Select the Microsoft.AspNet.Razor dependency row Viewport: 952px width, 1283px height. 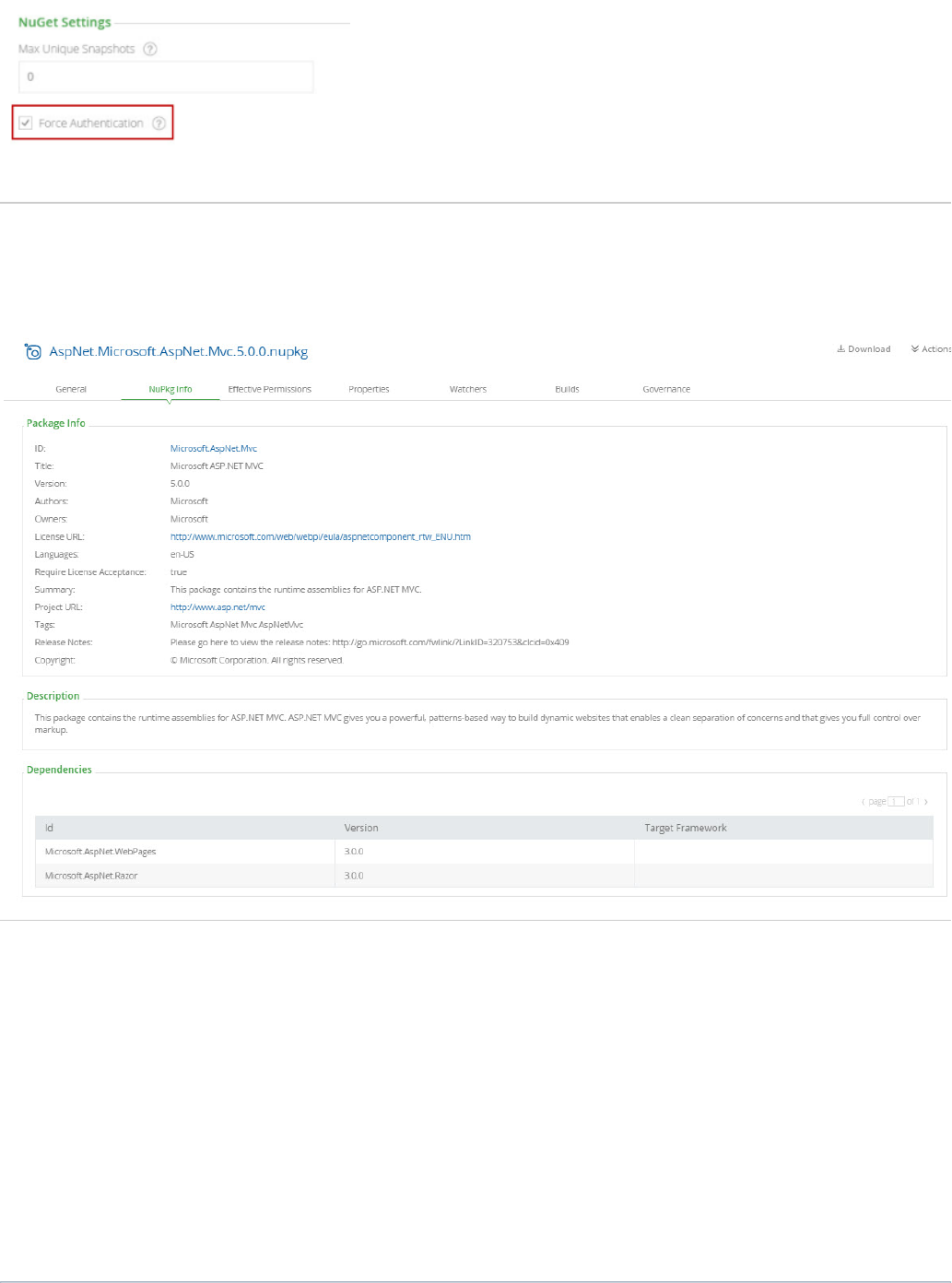[484, 876]
